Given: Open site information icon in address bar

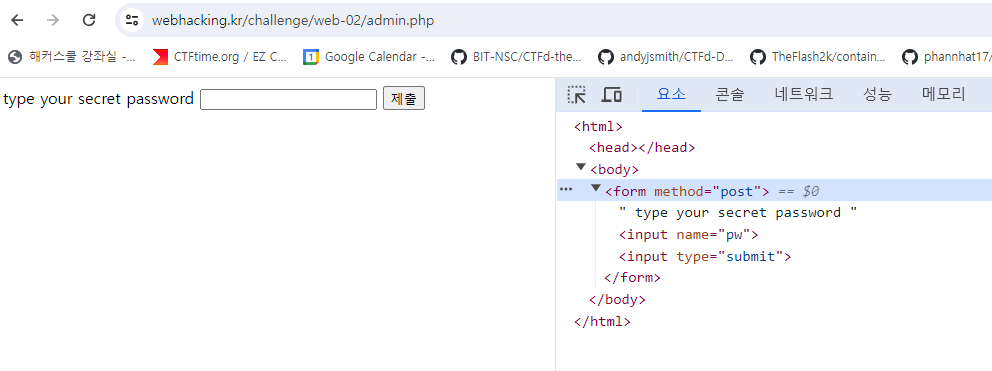Looking at the screenshot, I should pos(132,20).
